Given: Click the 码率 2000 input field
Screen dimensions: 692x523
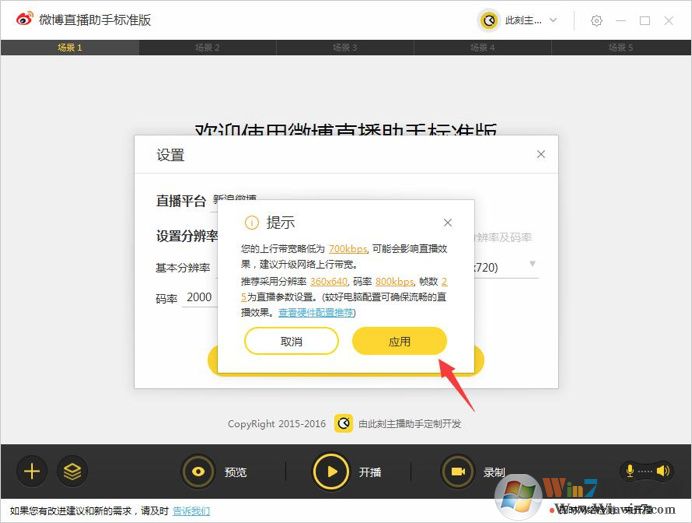Looking at the screenshot, I should (199, 297).
